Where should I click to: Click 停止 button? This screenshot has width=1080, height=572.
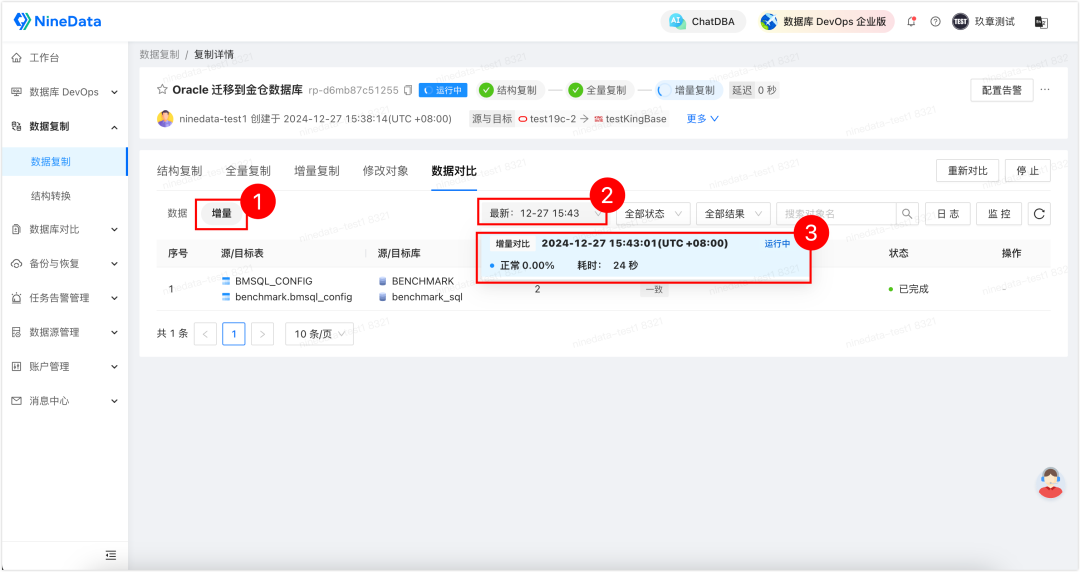[x=1028, y=171]
